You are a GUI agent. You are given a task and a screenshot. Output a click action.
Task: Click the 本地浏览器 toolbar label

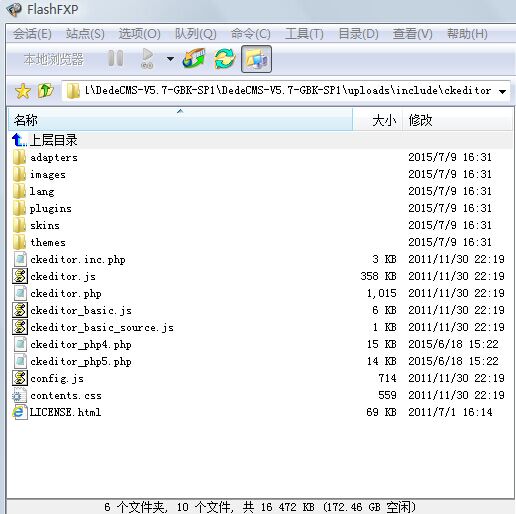(54, 59)
